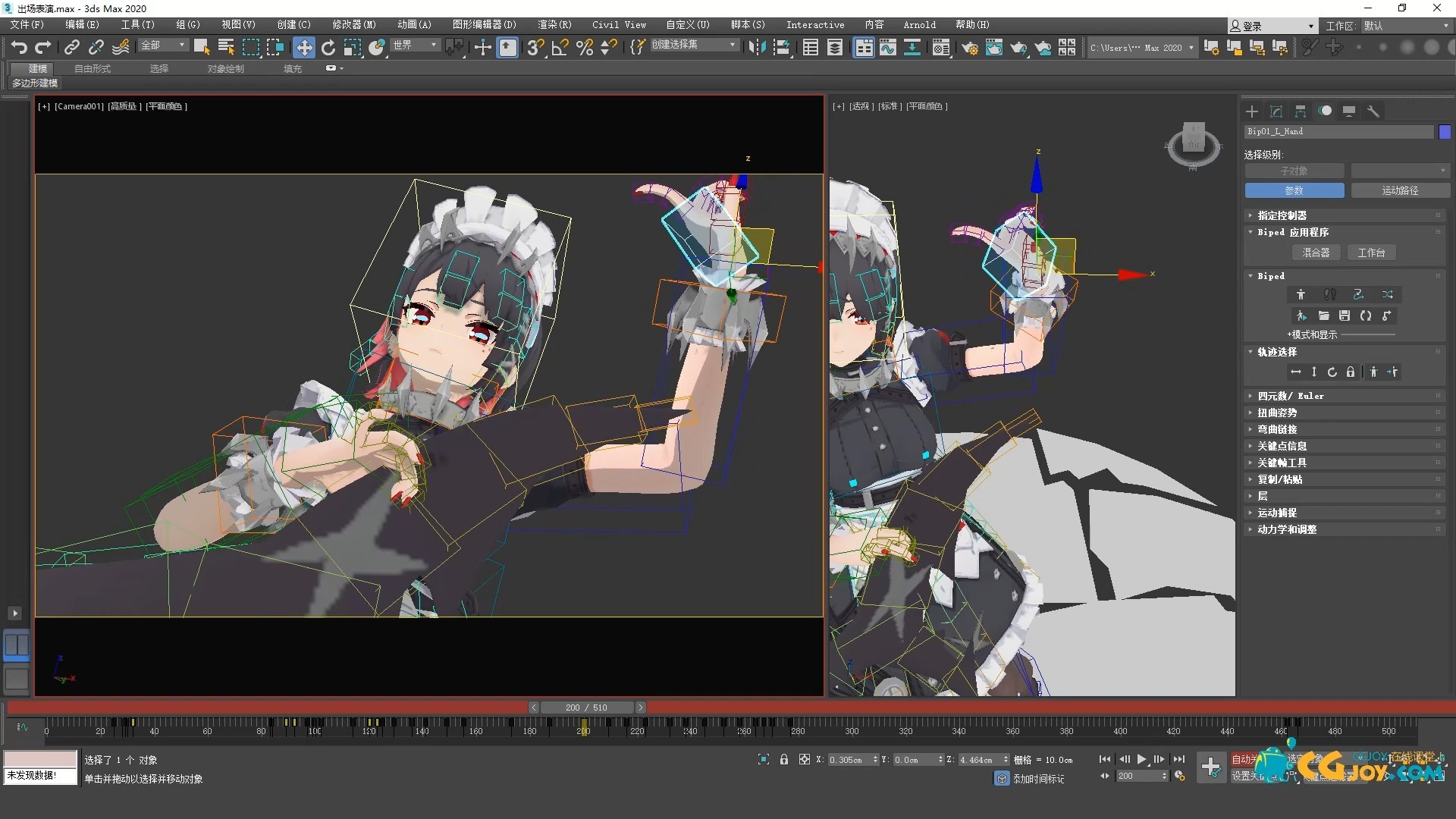
Task: Click the 混合器 button
Action: click(x=1316, y=253)
